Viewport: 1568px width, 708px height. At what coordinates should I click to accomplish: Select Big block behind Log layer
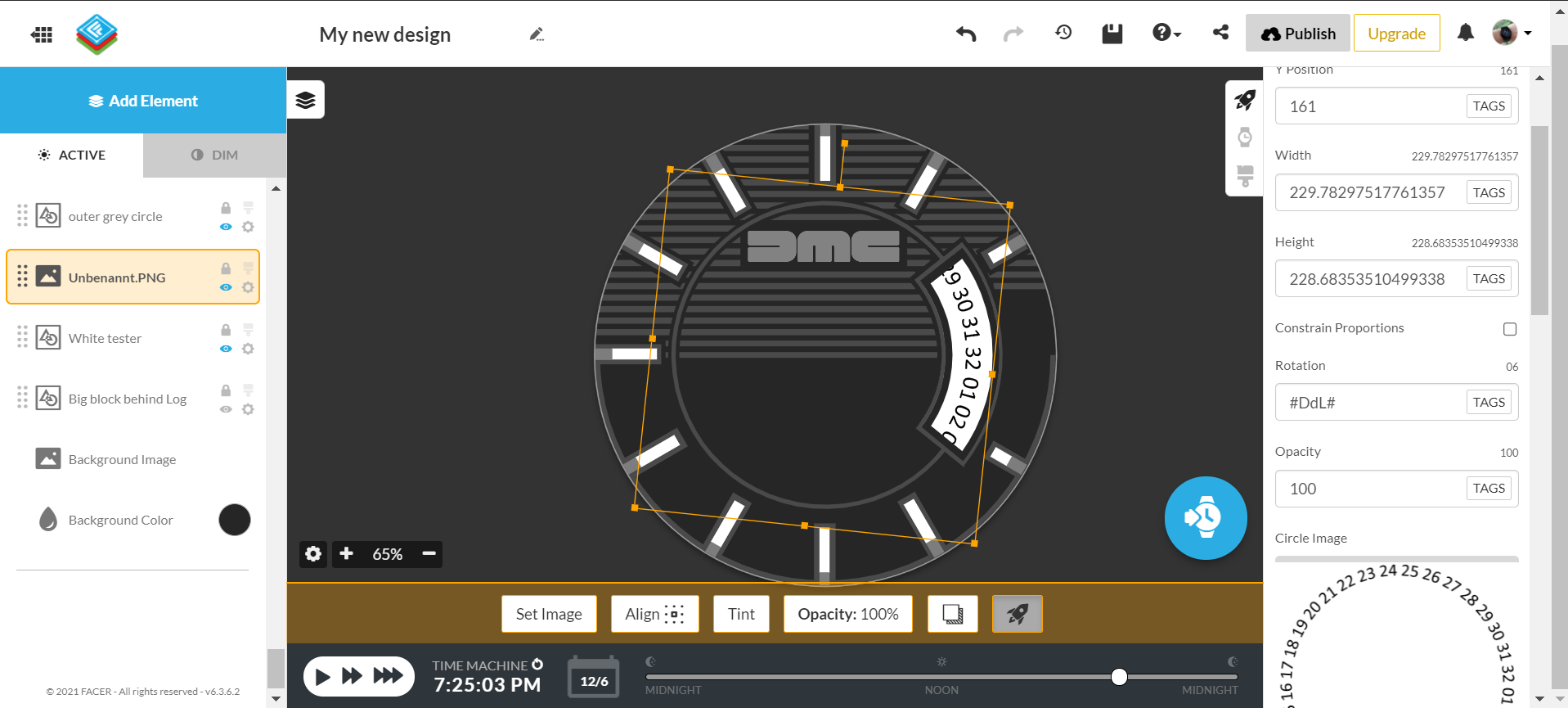pos(133,399)
